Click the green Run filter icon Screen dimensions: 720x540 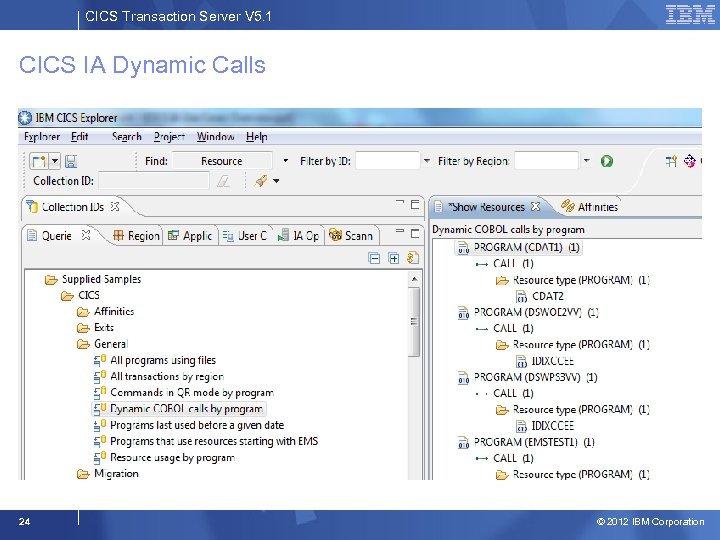click(x=606, y=161)
